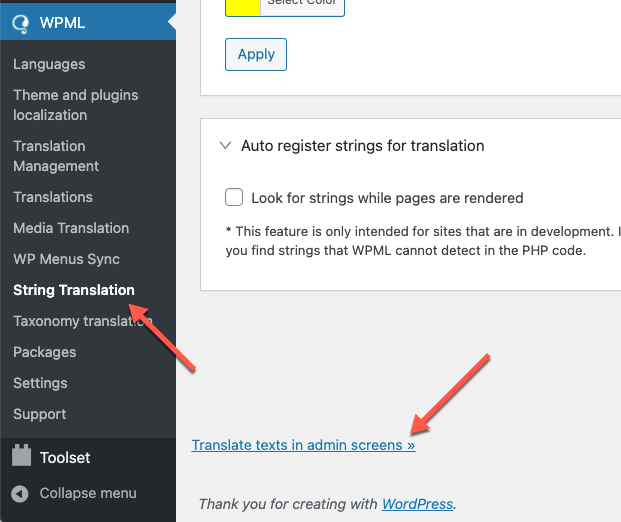Open the Select Color picker button
The image size is (621, 522).
coord(302,6)
